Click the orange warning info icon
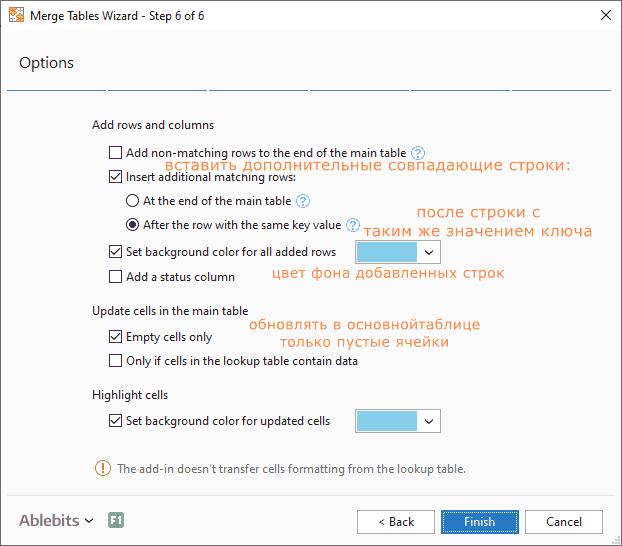This screenshot has height=546, width=622. coord(103,468)
